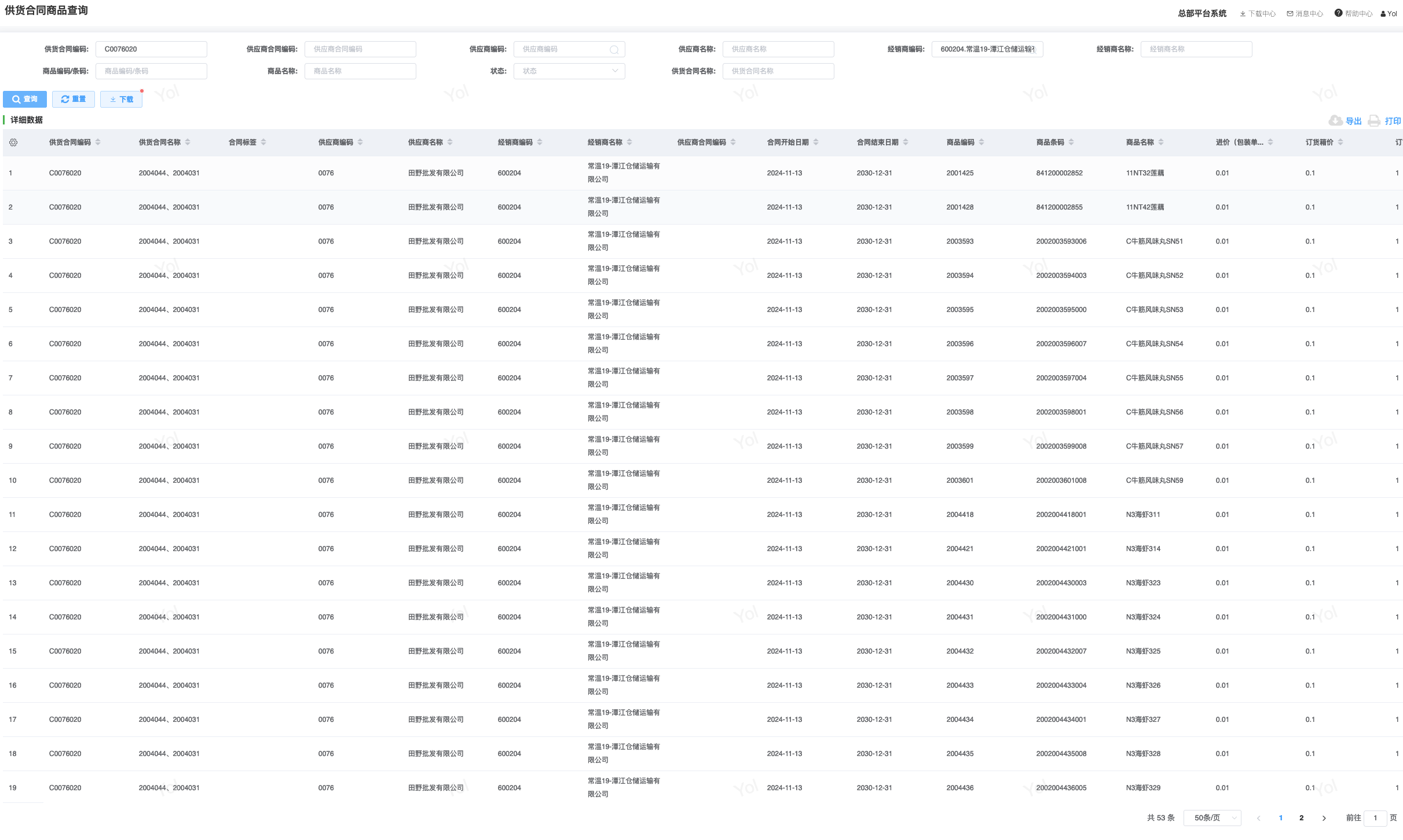
Task: Click the table column settings gear icon
Action: pyautogui.click(x=13, y=142)
